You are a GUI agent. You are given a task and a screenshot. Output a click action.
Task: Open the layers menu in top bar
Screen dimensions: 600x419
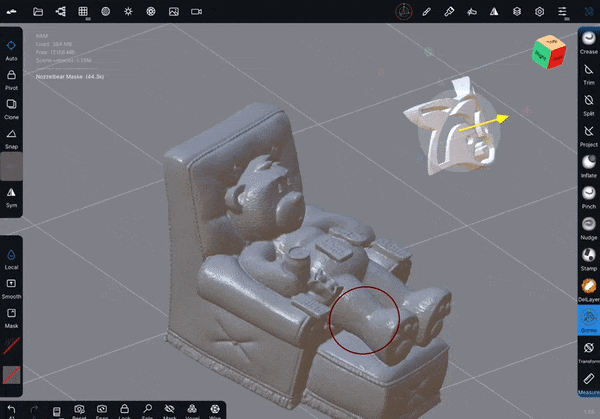tap(516, 11)
